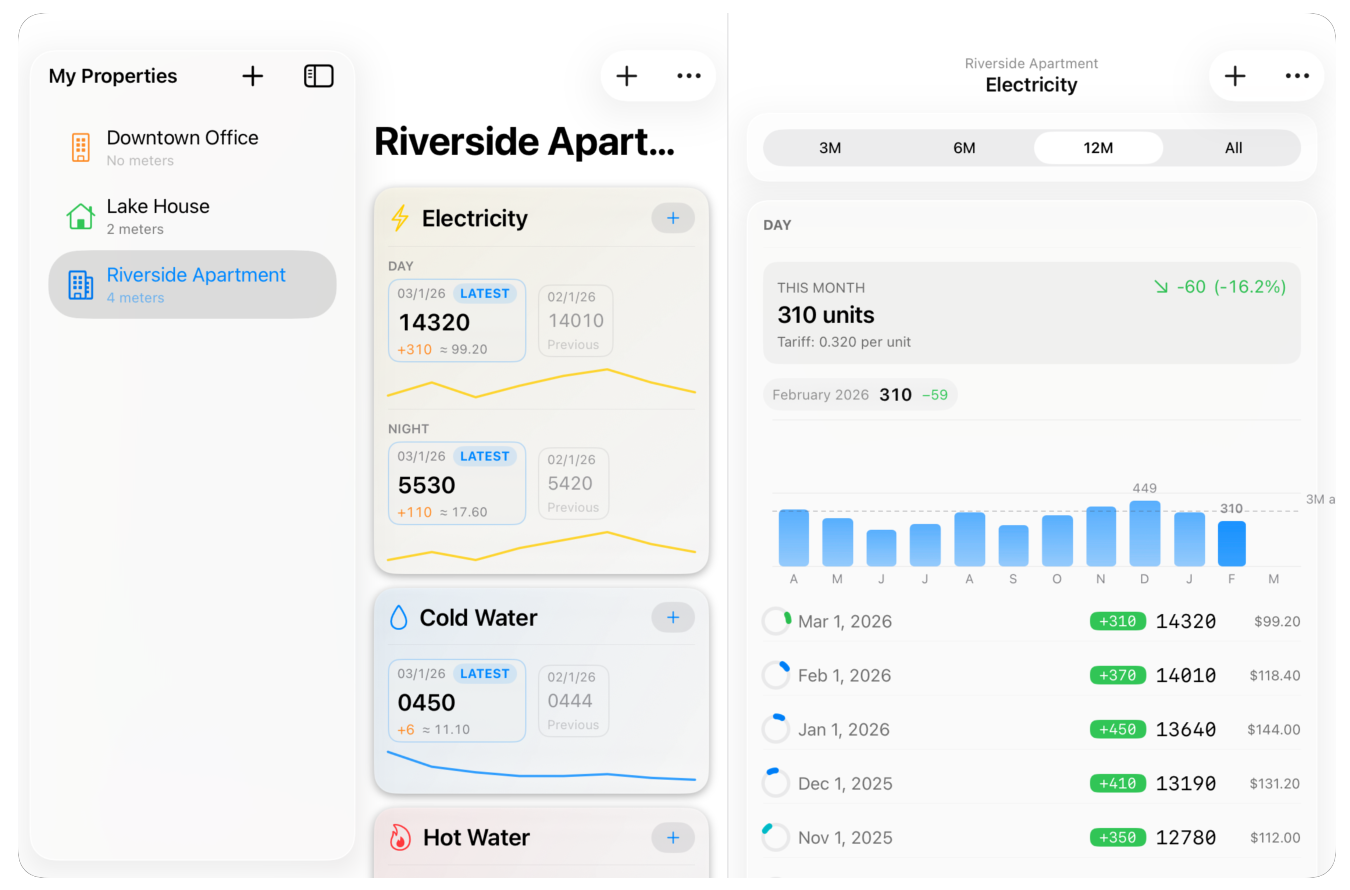Add a reading to the Cold Water card
1350x890 pixels.
673,618
